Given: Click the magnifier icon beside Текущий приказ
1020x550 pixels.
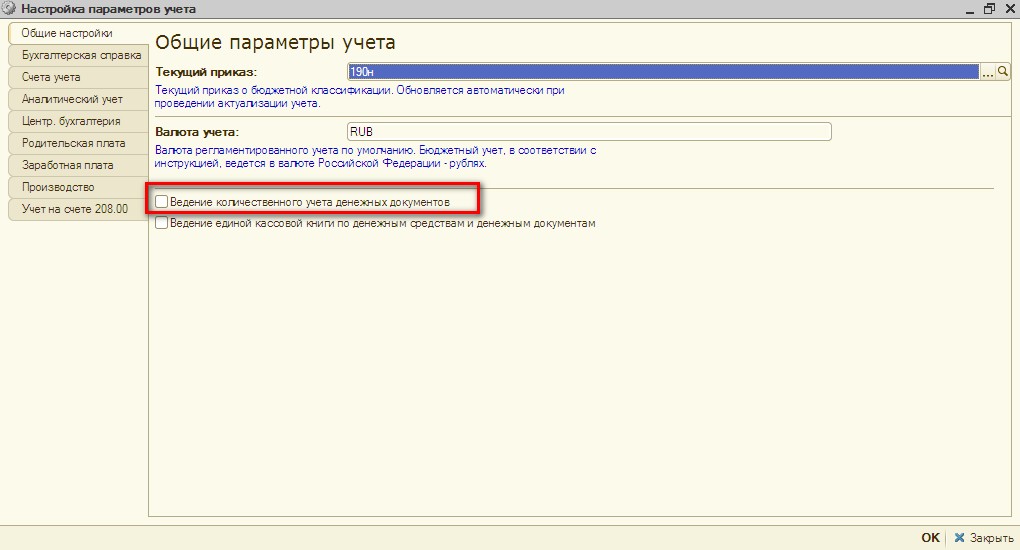Looking at the screenshot, I should pos(1003,72).
